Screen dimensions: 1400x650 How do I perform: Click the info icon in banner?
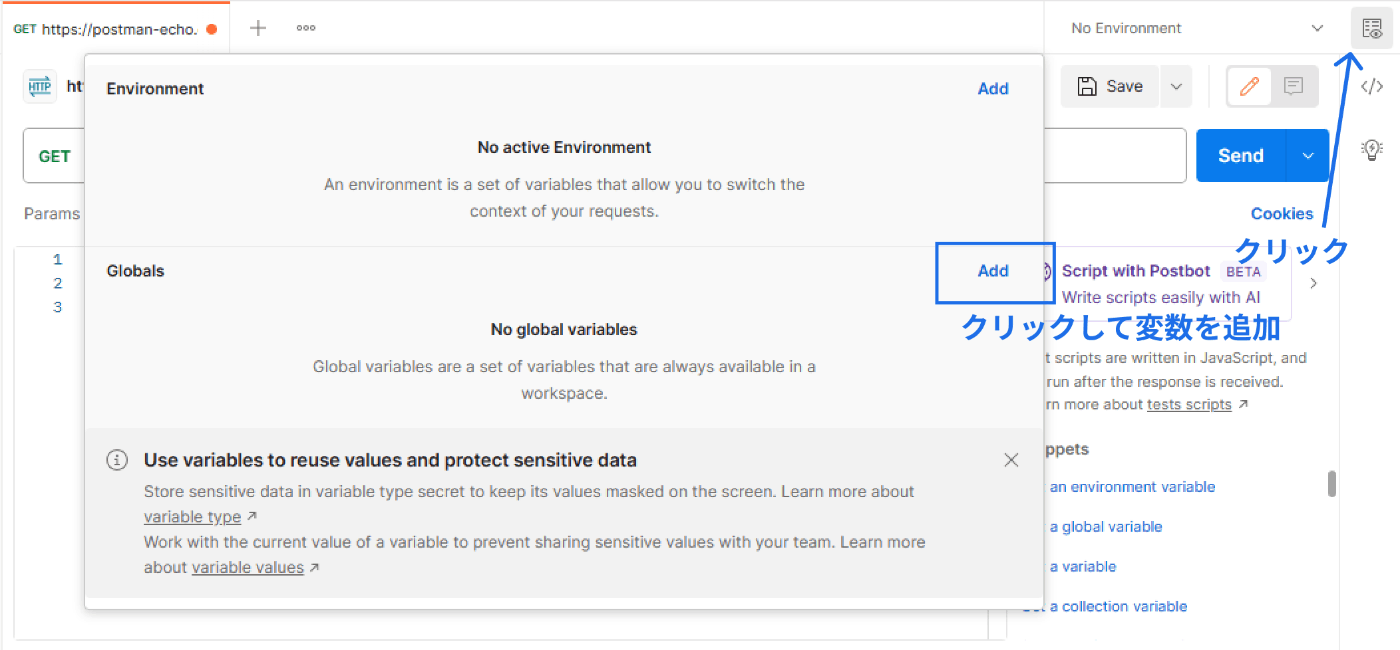tap(117, 460)
